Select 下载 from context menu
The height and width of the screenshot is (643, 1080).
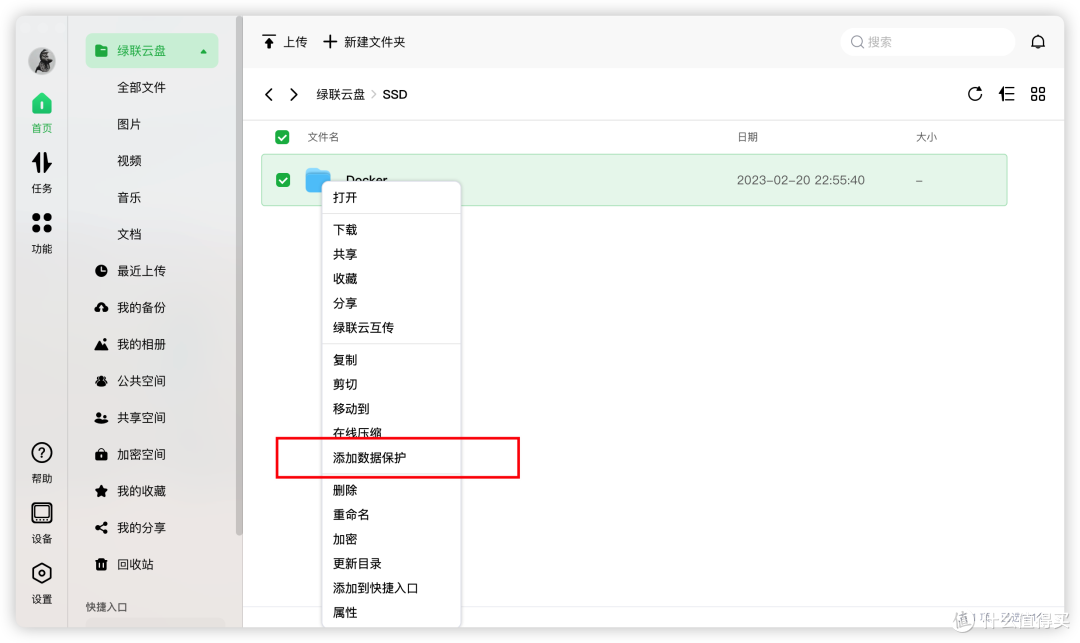391,229
